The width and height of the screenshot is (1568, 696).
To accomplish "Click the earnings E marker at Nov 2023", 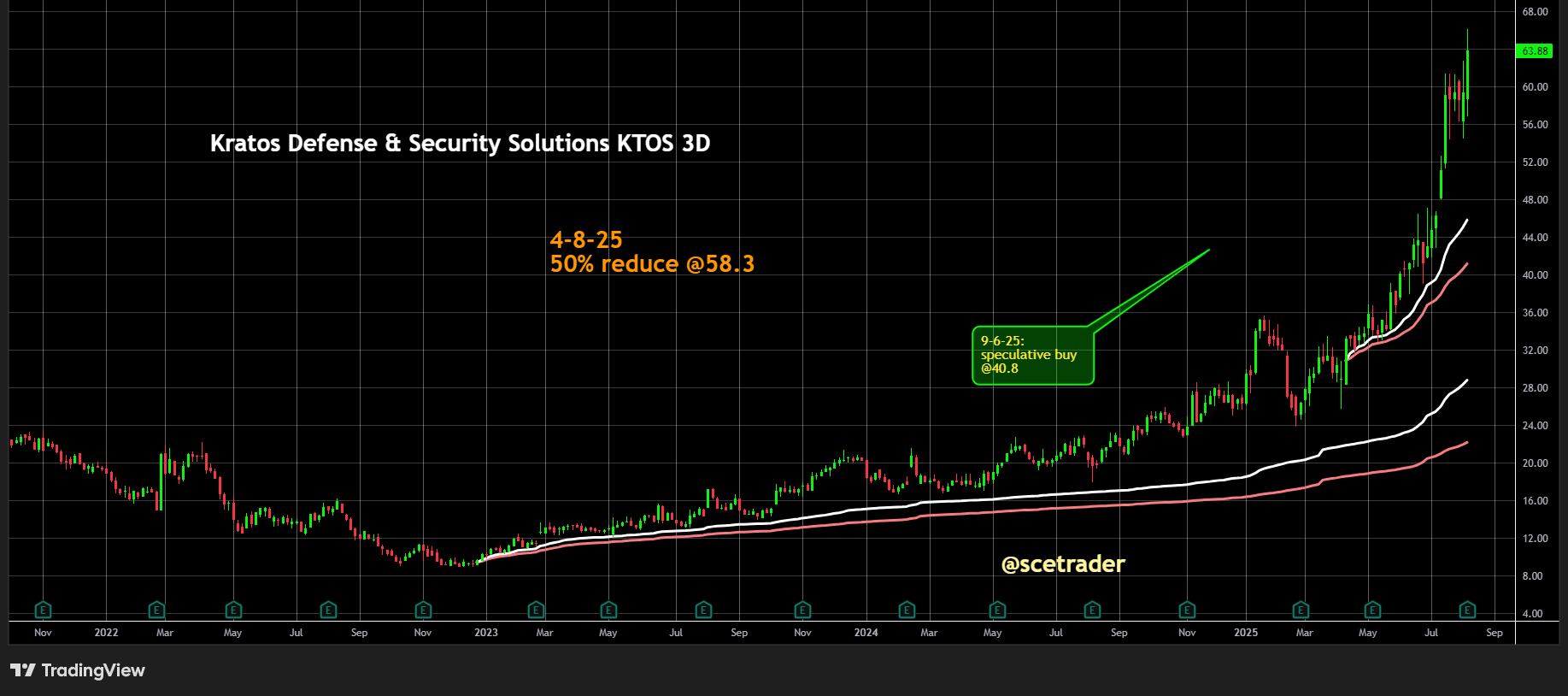I will click(x=802, y=610).
